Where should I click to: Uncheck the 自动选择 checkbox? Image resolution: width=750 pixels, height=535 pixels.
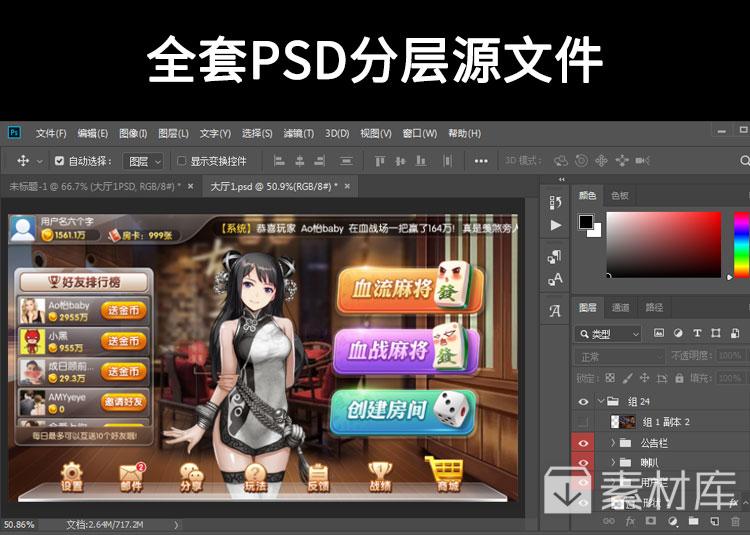point(59,161)
